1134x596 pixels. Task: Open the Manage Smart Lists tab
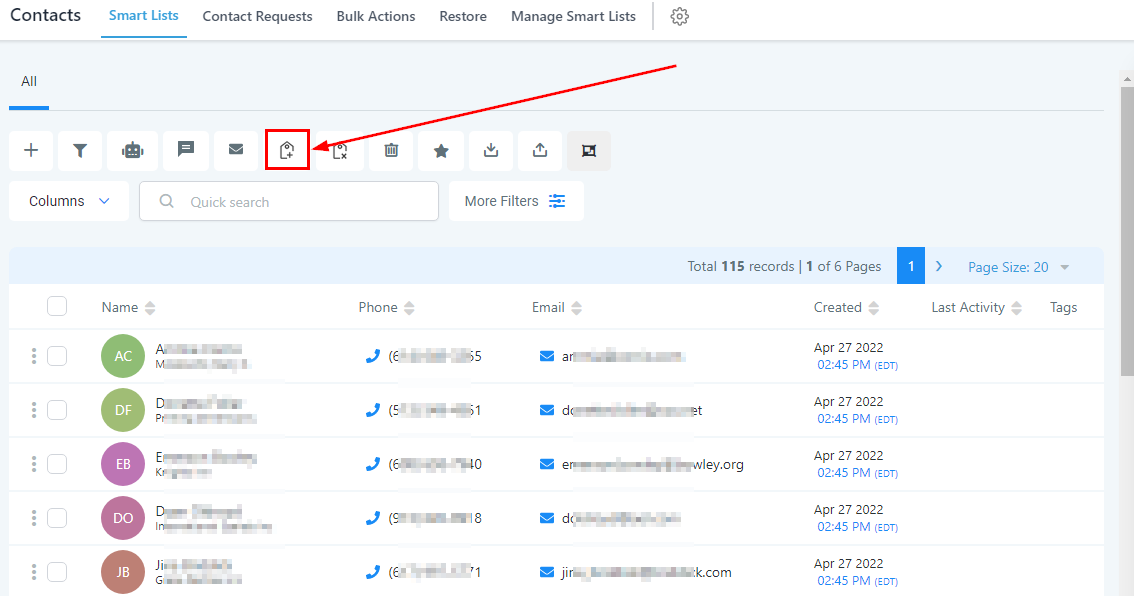pos(573,17)
